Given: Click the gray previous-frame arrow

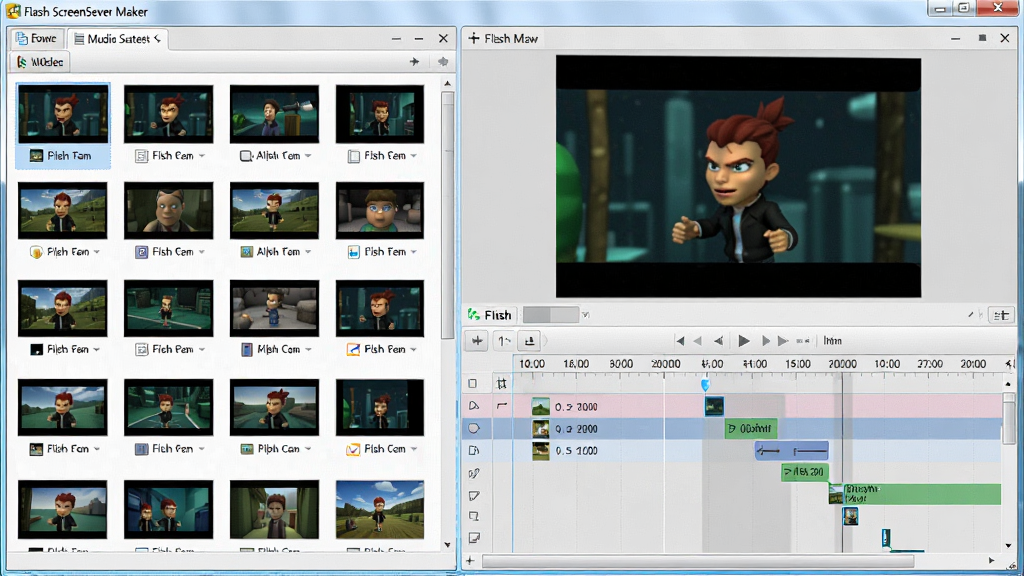Looking at the screenshot, I should click(697, 341).
